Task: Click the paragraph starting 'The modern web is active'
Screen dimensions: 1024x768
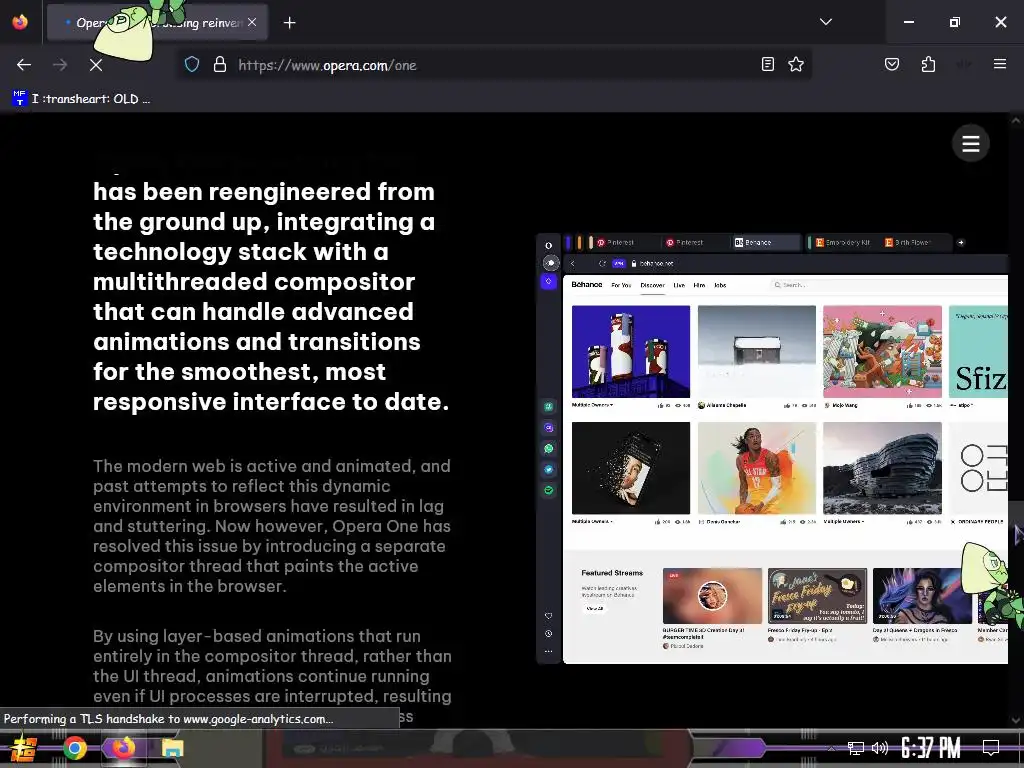Action: (x=272, y=526)
